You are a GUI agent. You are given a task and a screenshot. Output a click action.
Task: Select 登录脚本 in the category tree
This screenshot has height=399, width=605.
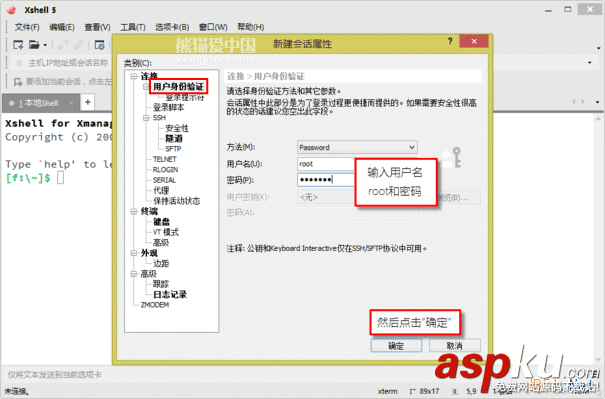[x=169, y=107]
